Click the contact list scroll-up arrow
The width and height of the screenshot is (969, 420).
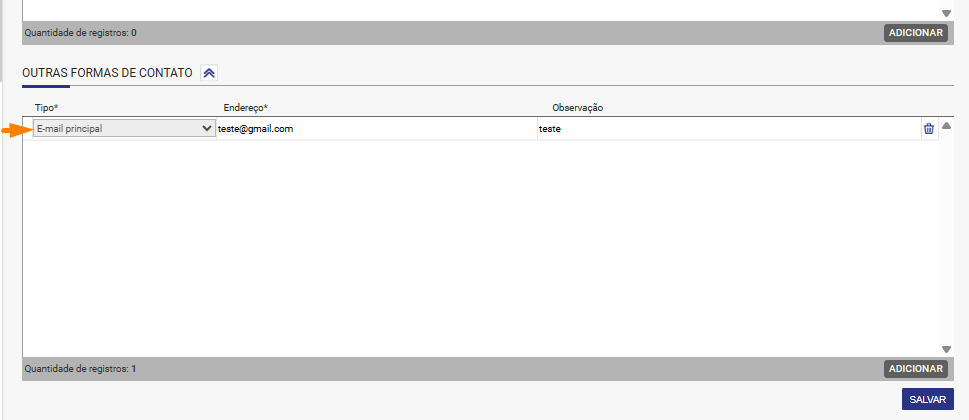[946, 126]
